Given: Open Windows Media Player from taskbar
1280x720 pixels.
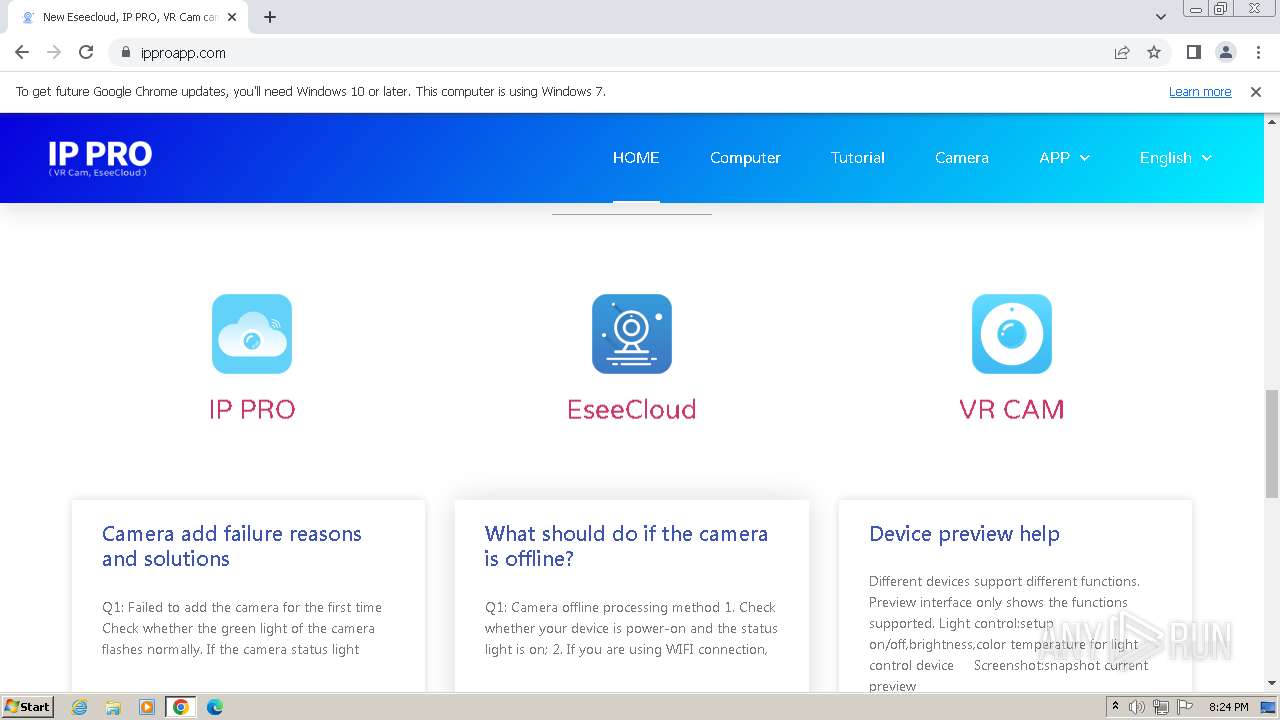Looking at the screenshot, I should coord(147,707).
